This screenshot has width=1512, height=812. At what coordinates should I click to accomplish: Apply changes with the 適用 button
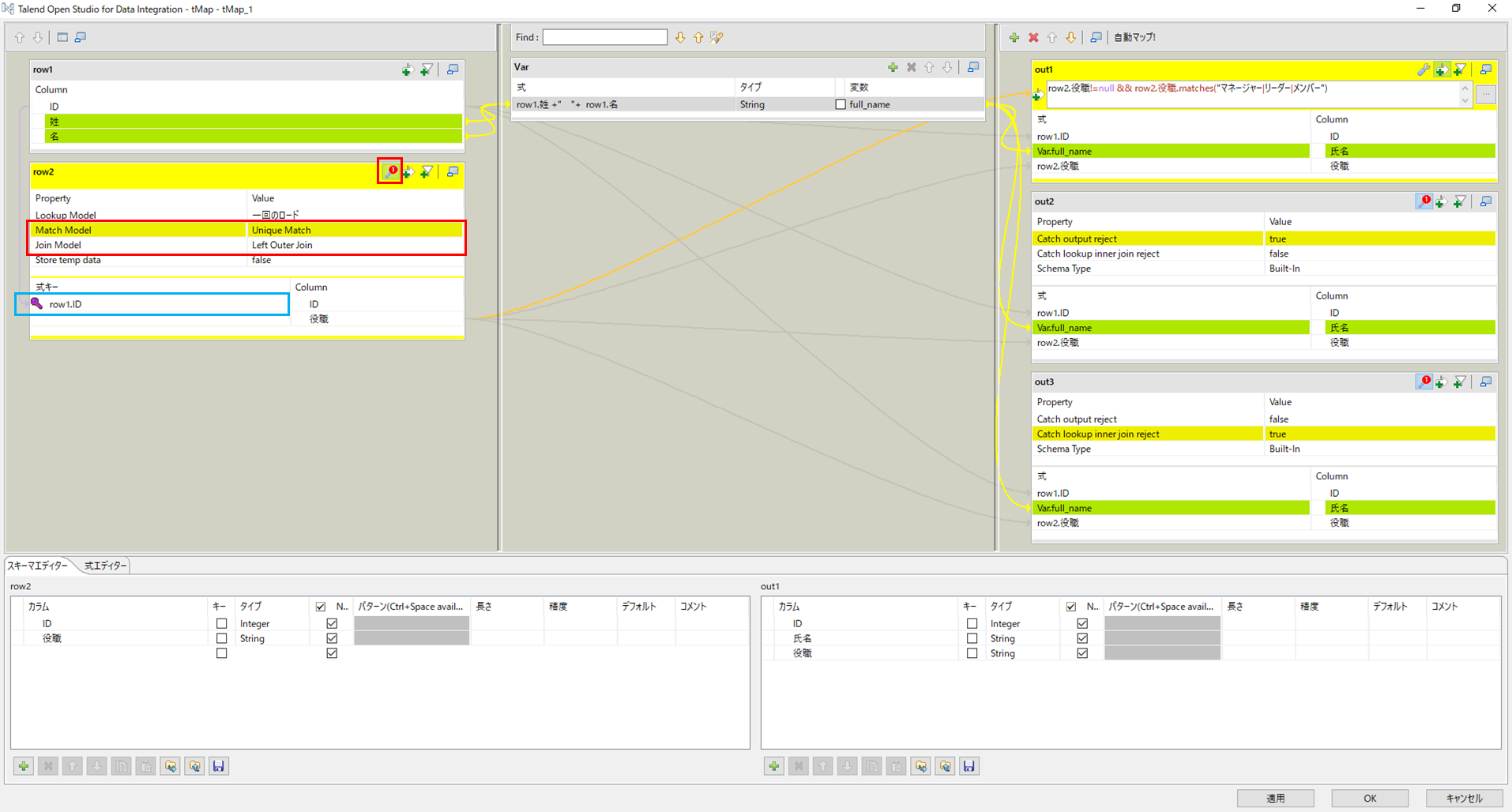point(1275,798)
